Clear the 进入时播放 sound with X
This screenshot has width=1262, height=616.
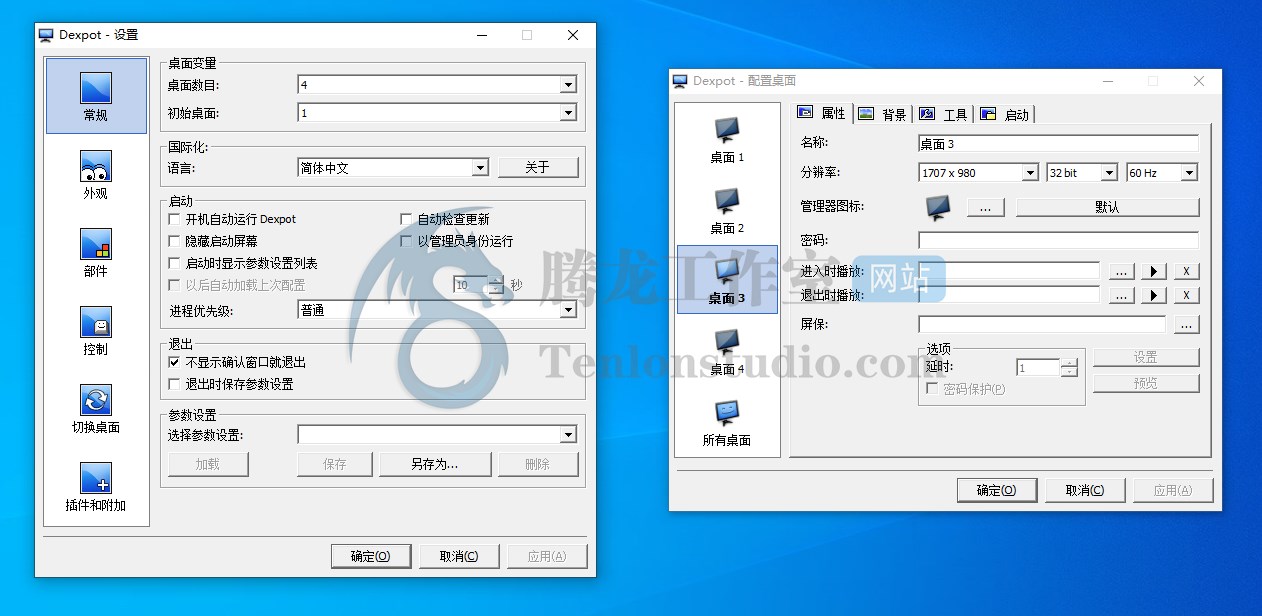[1186, 271]
